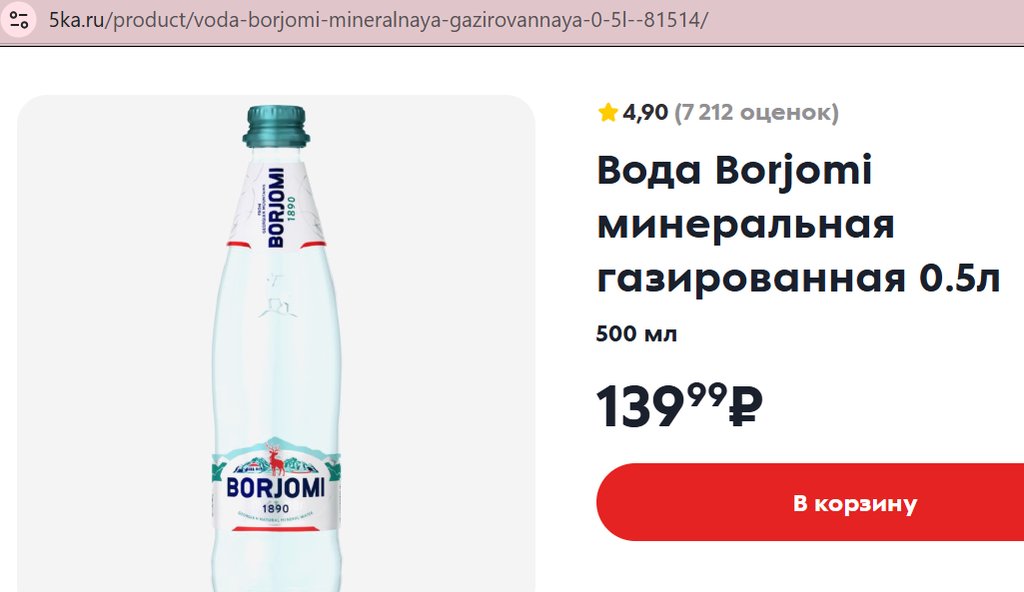Image resolution: width=1024 pixels, height=592 pixels.
Task: Open the 7 212 оценок reviews link
Action: (756, 112)
